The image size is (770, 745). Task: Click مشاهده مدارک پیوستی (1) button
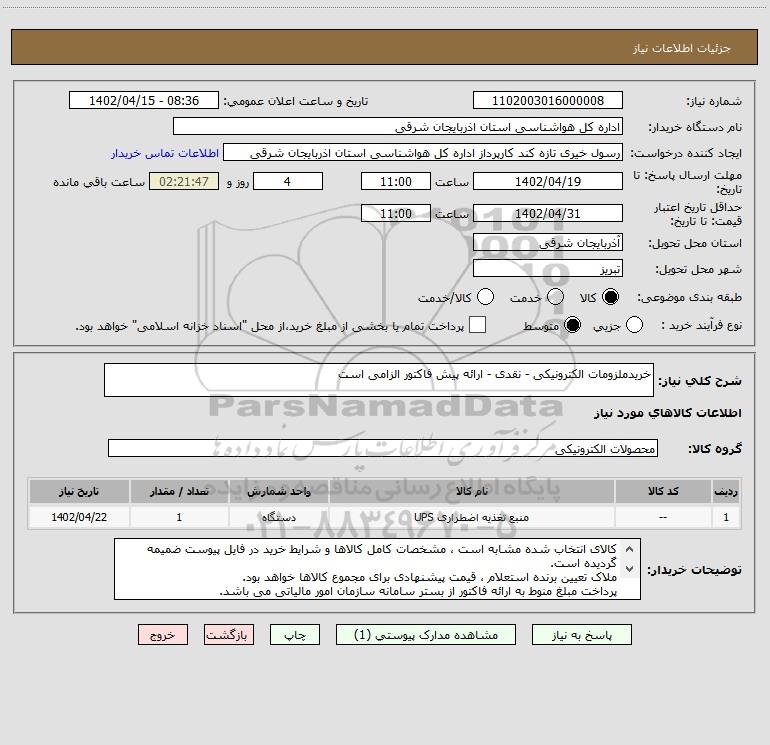(426, 635)
